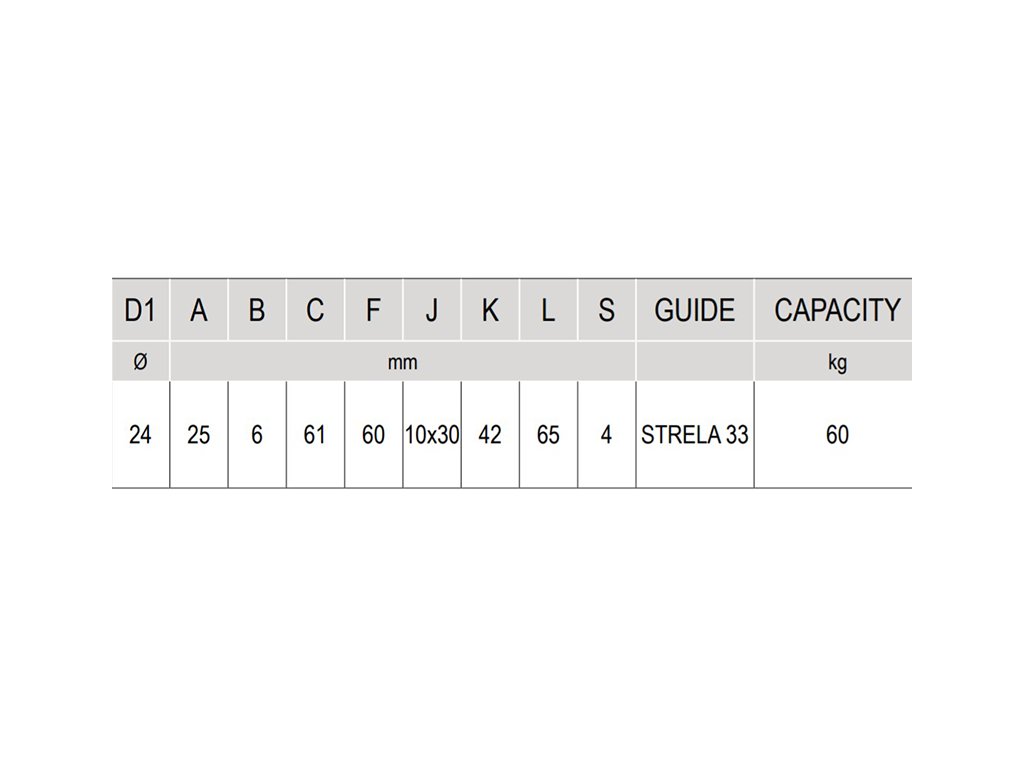Screen dimensions: 1024x768
Task: Click the 10x30 value under J
Action: 432,434
